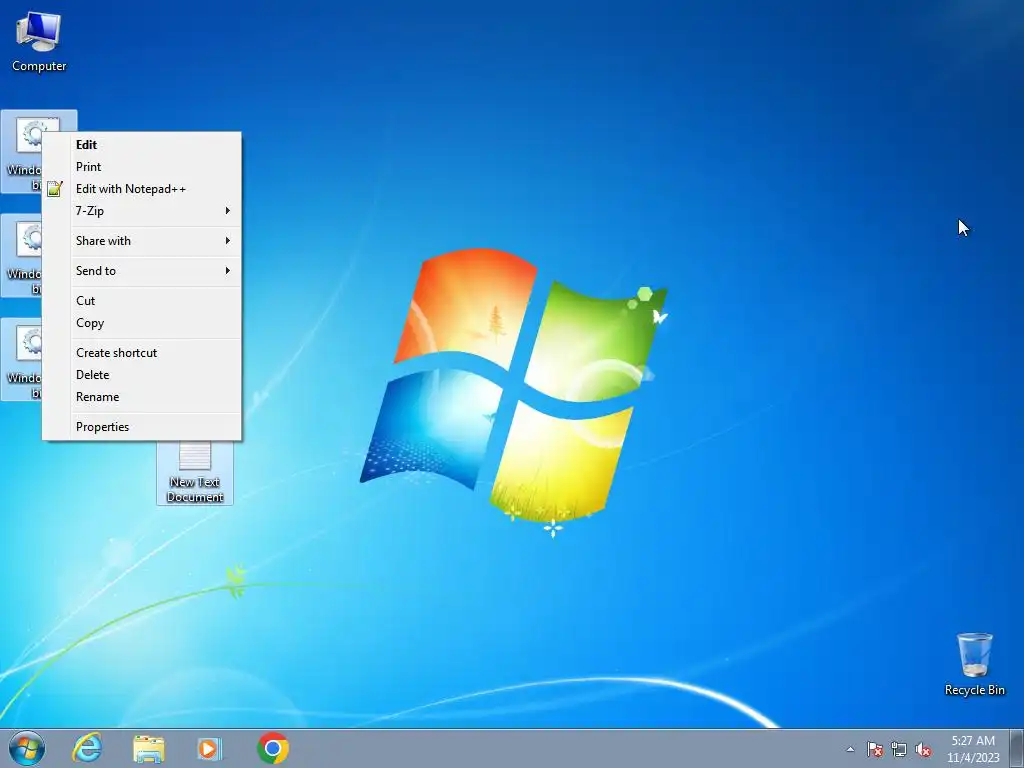
Task: Click the network status tray icon
Action: click(x=899, y=749)
